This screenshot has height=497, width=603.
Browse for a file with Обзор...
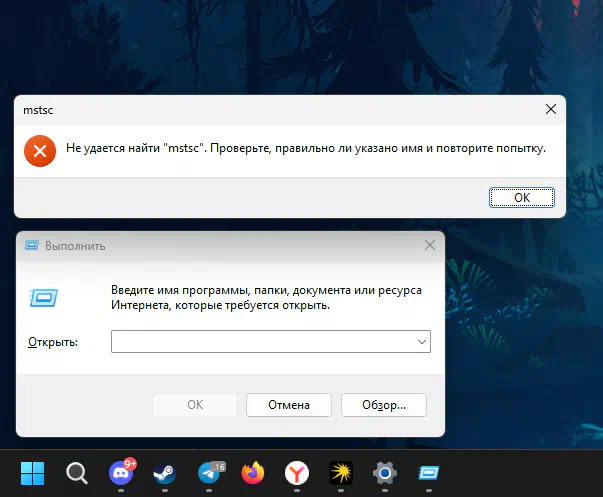click(x=384, y=405)
